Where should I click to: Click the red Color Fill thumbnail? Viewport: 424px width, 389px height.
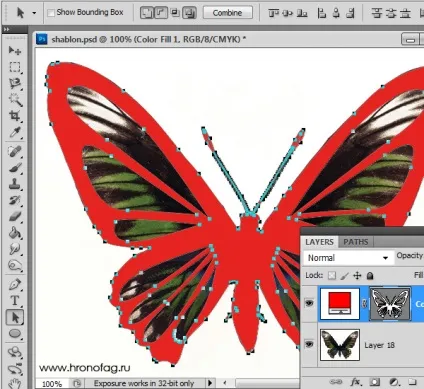pos(340,304)
